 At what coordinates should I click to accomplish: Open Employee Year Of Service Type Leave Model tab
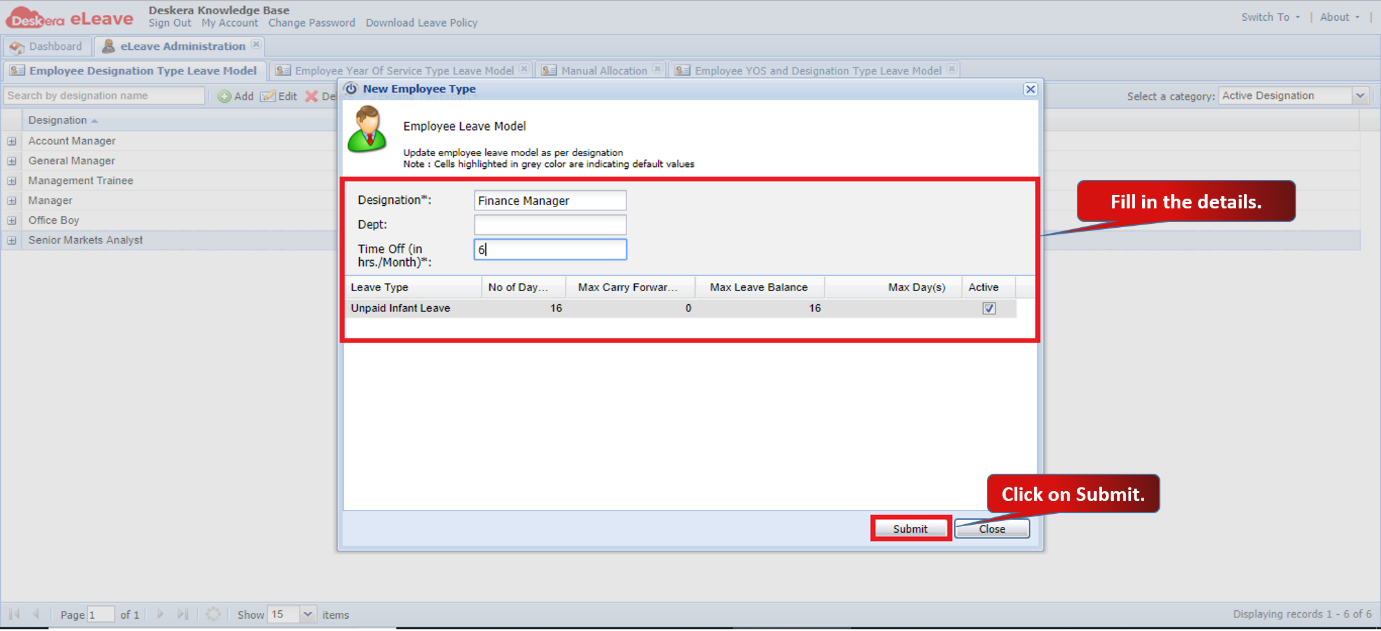point(402,71)
